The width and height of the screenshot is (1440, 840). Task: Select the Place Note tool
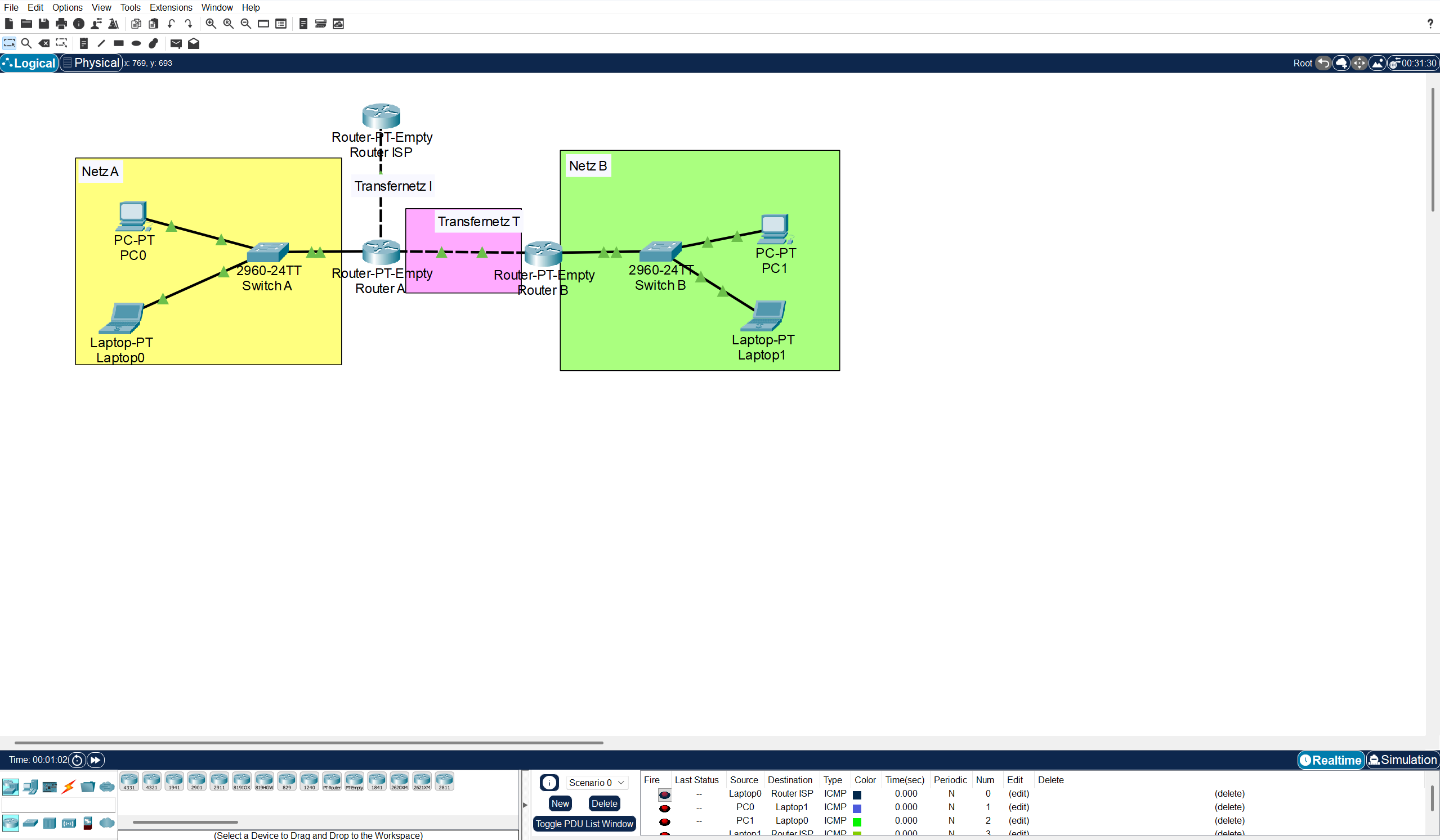pyautogui.click(x=84, y=43)
